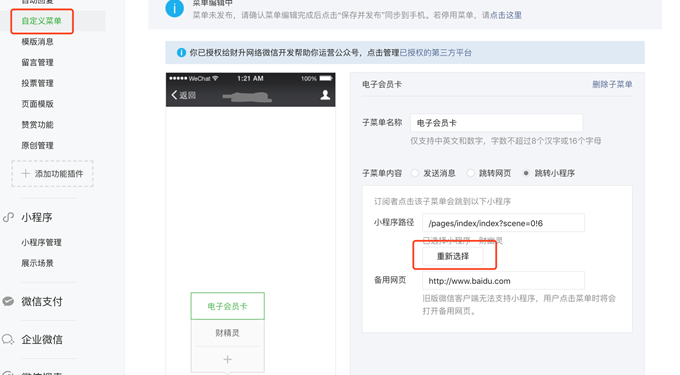Select the 财精灵 submenu item in preview
This screenshot has width=680, height=375.
tap(227, 333)
